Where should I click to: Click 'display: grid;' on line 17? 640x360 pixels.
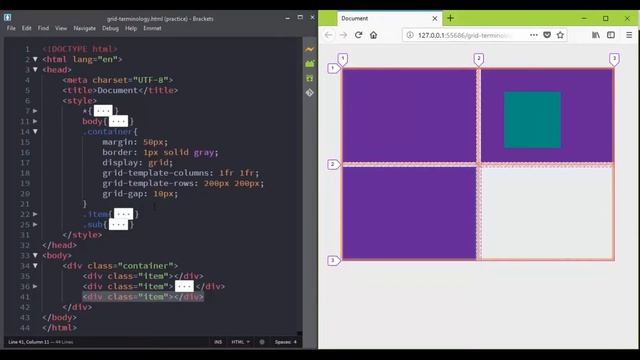137,162
